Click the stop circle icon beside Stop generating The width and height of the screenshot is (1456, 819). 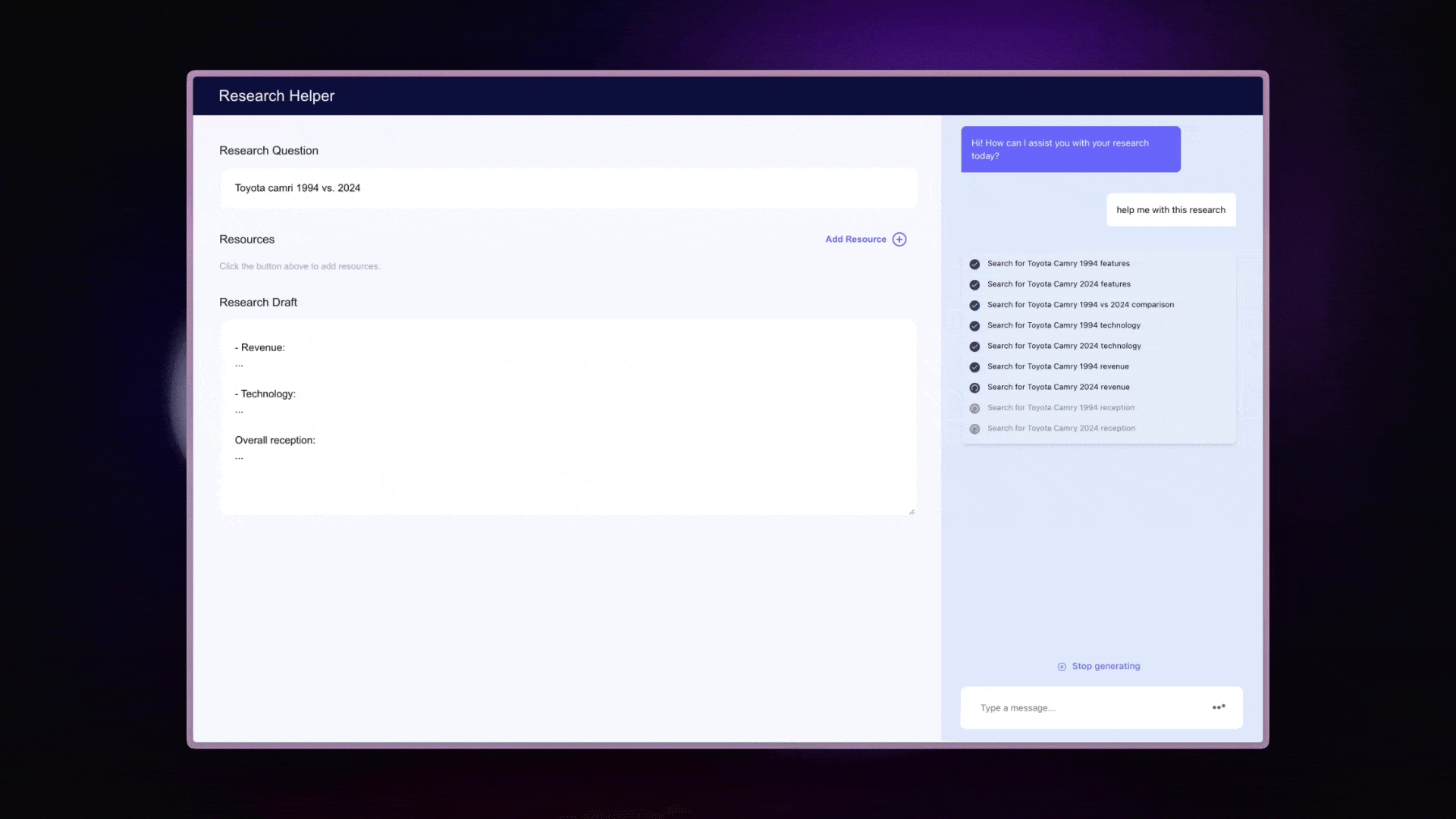pos(1060,667)
